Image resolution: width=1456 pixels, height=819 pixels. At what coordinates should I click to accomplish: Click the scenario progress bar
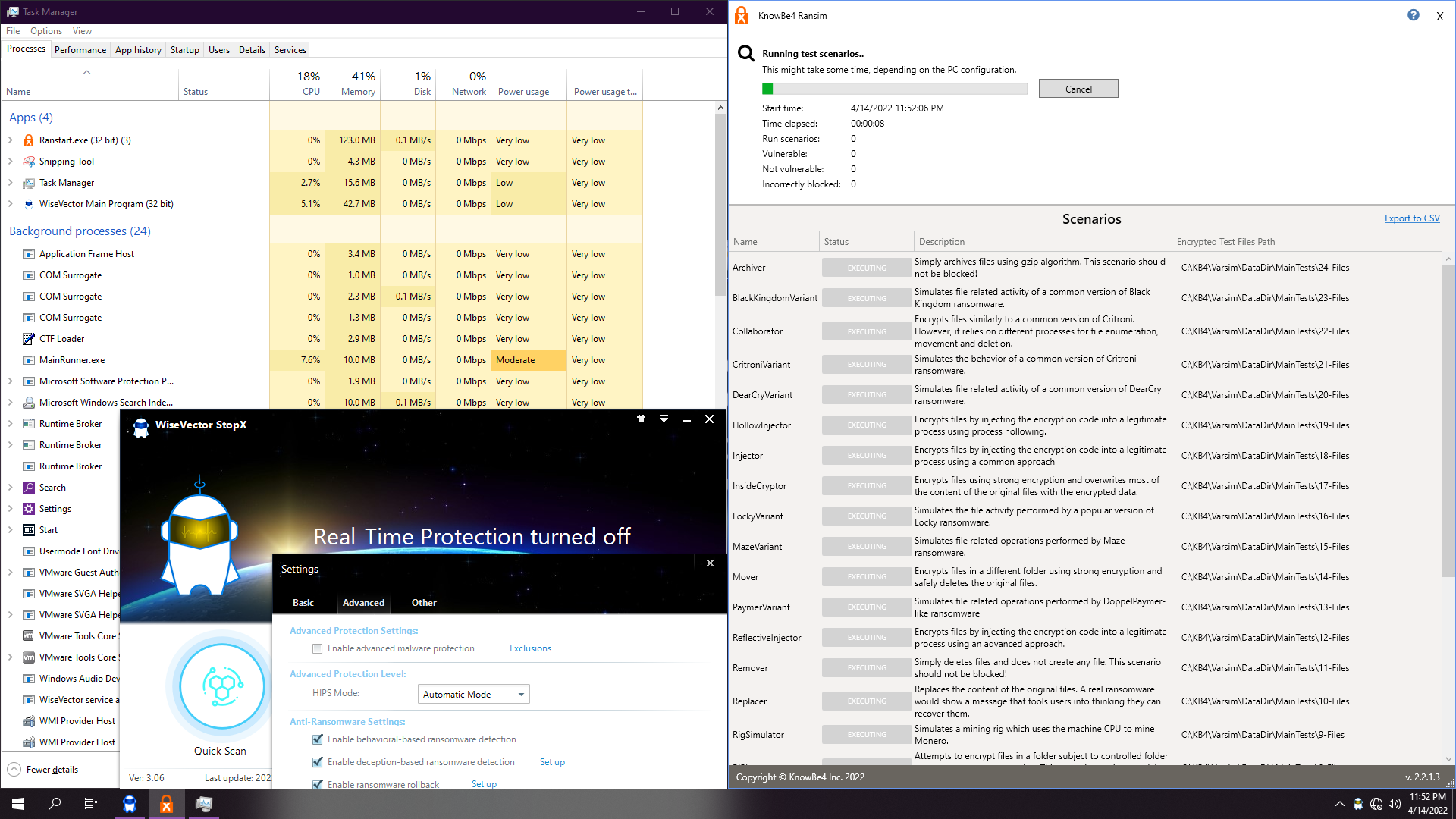coord(894,89)
